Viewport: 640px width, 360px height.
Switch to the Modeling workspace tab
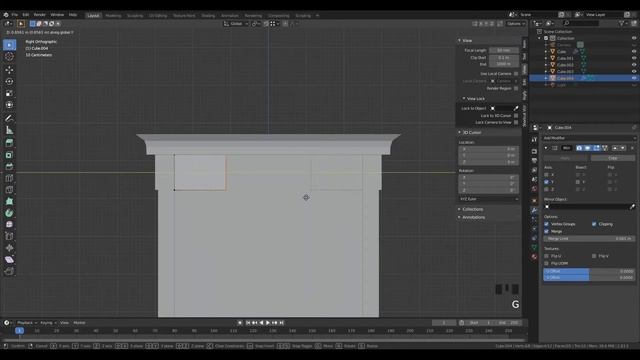[x=113, y=16]
